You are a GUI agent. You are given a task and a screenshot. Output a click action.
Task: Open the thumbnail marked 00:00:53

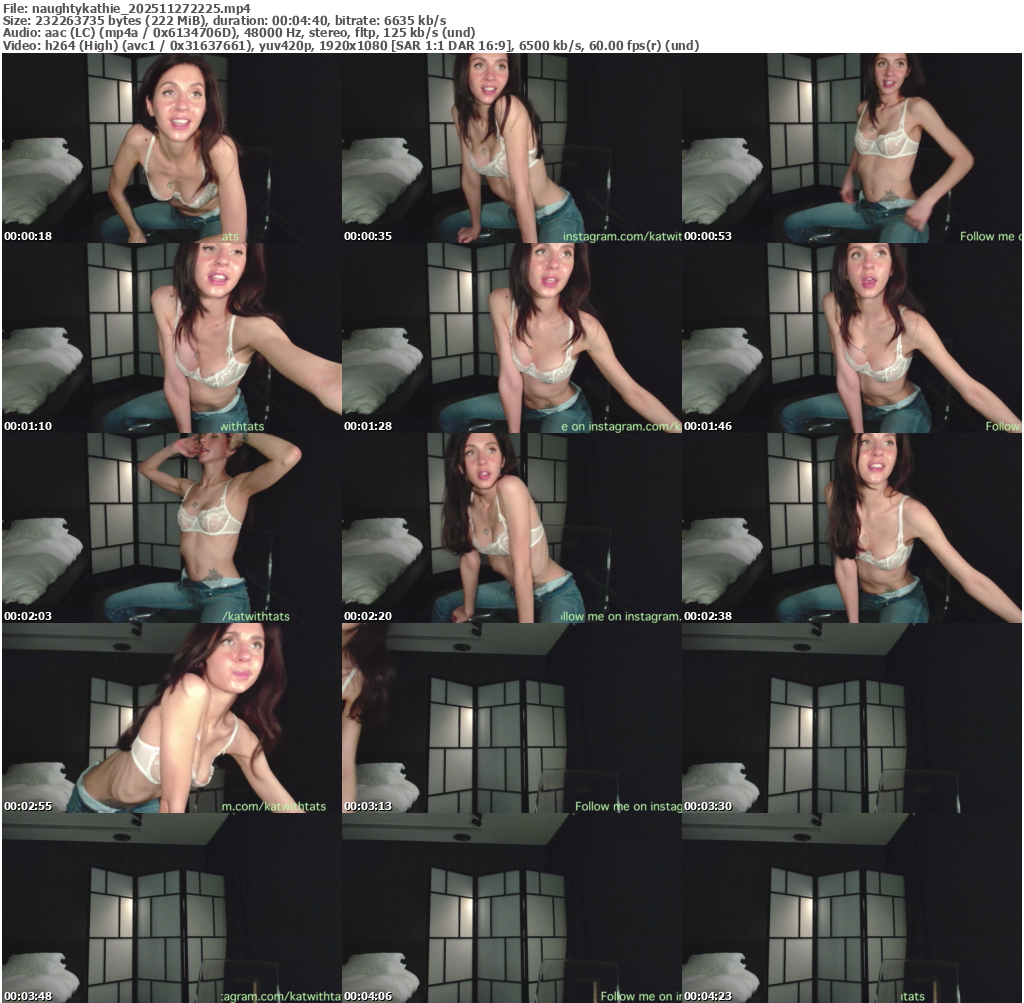851,148
